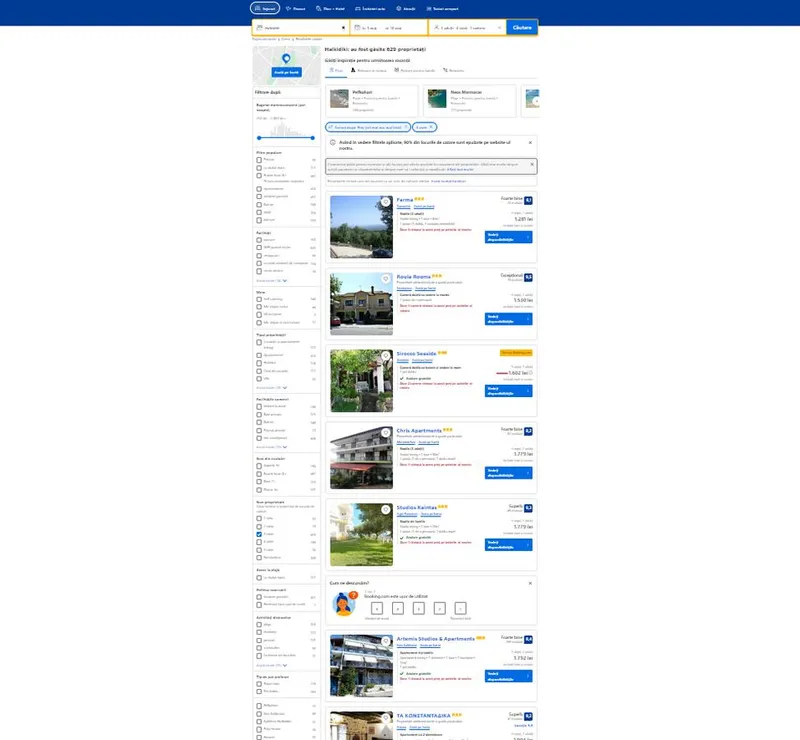The width and height of the screenshot is (800, 740).
Task: Click the Căutare search button
Action: (x=522, y=28)
